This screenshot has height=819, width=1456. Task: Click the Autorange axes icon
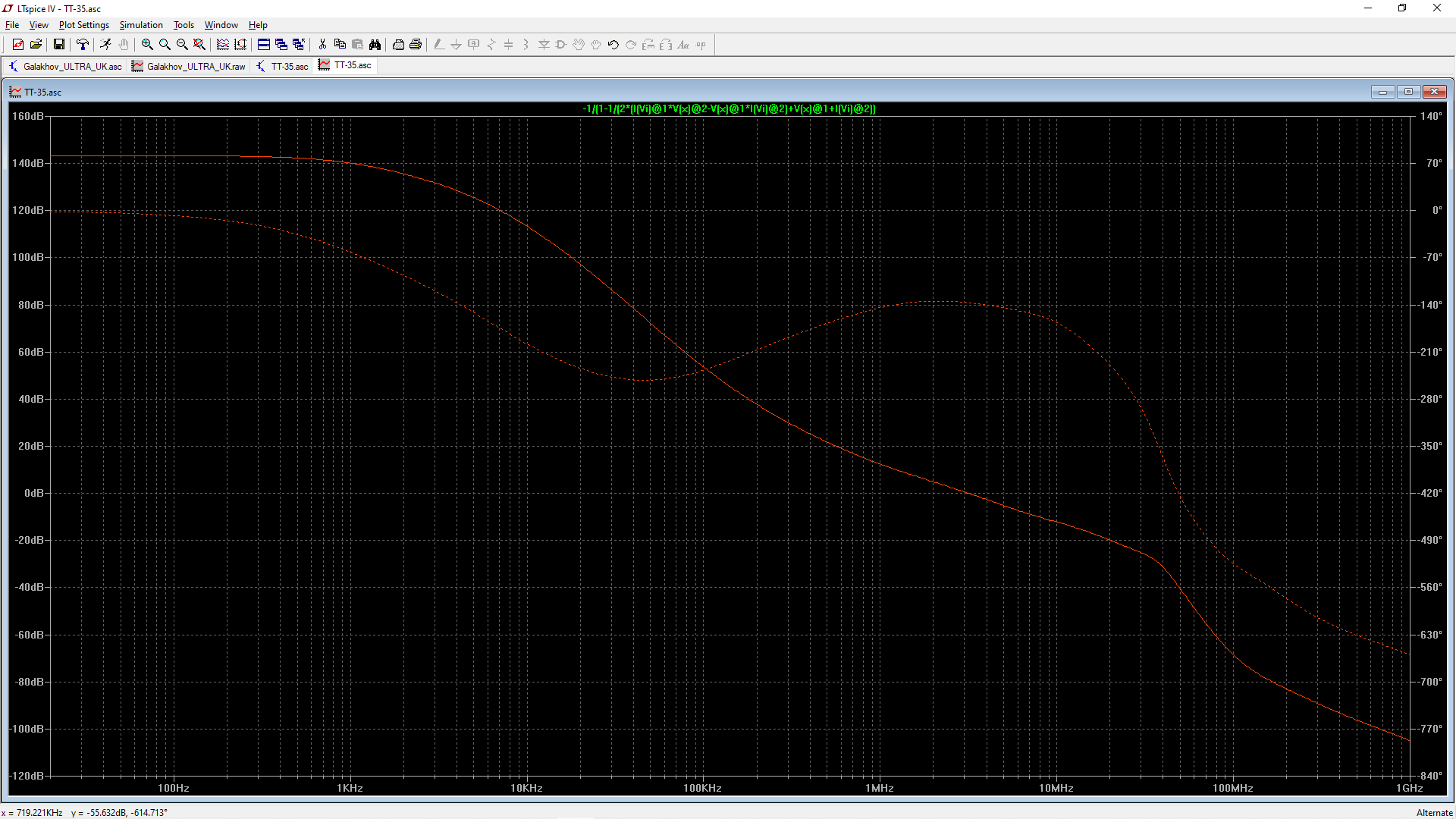point(240,45)
